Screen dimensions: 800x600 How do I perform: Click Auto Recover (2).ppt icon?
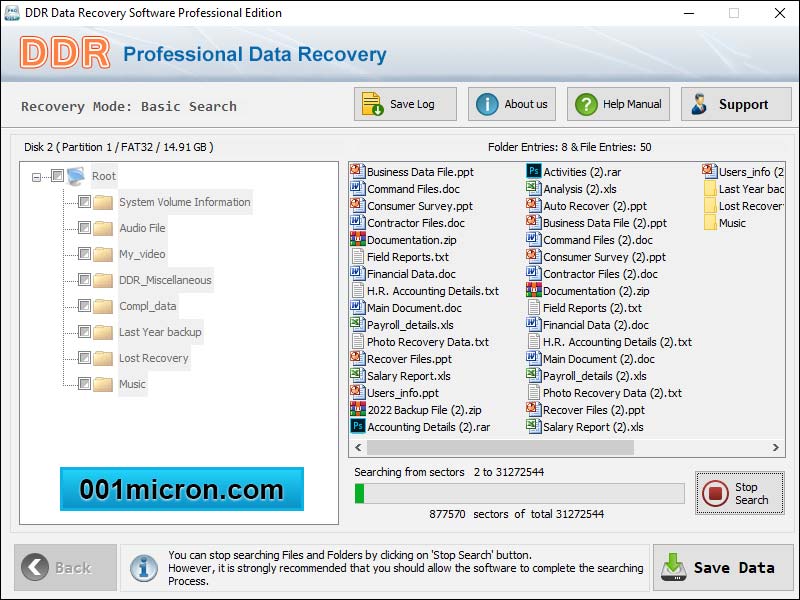(534, 205)
